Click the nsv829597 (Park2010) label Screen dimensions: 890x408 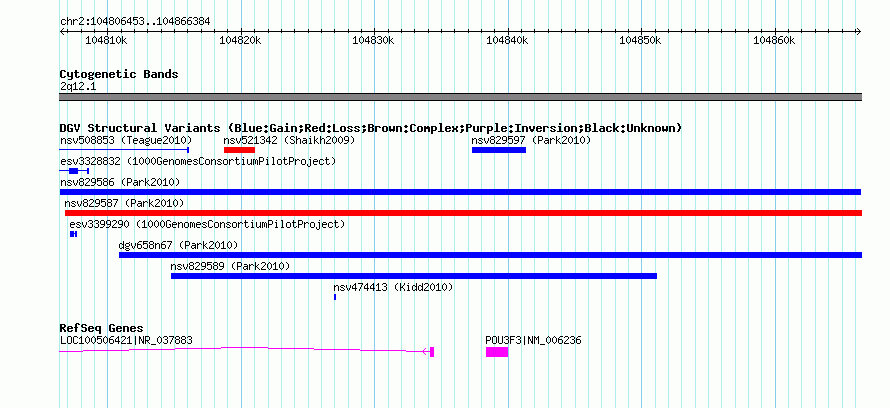[x=531, y=140]
